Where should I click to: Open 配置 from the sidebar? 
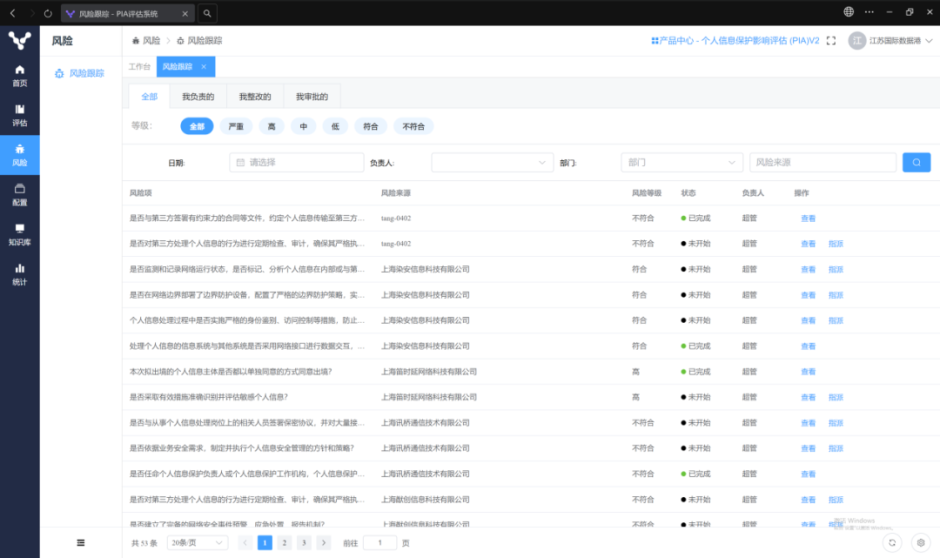point(19,194)
